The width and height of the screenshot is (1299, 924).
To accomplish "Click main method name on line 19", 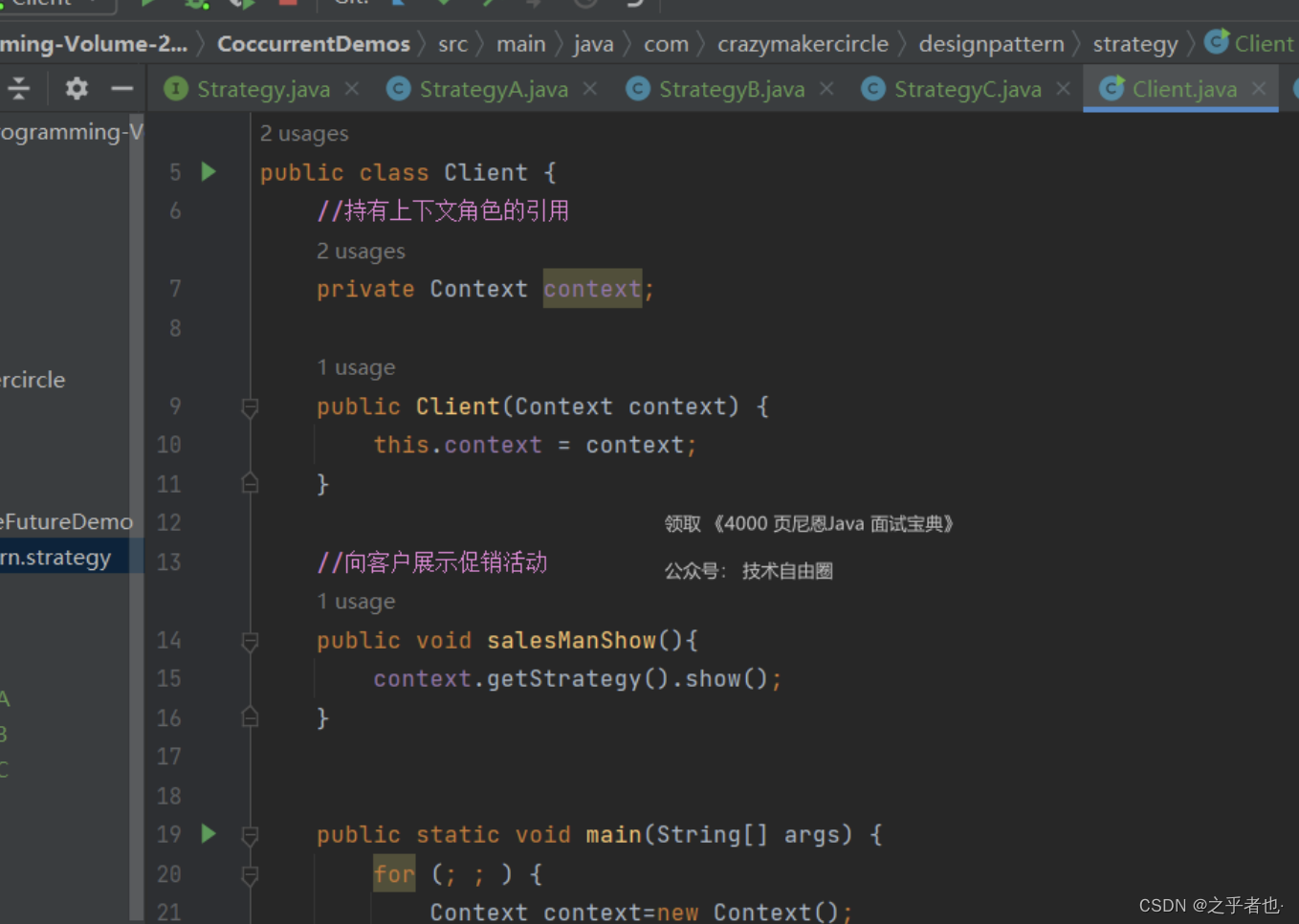I will coord(613,835).
